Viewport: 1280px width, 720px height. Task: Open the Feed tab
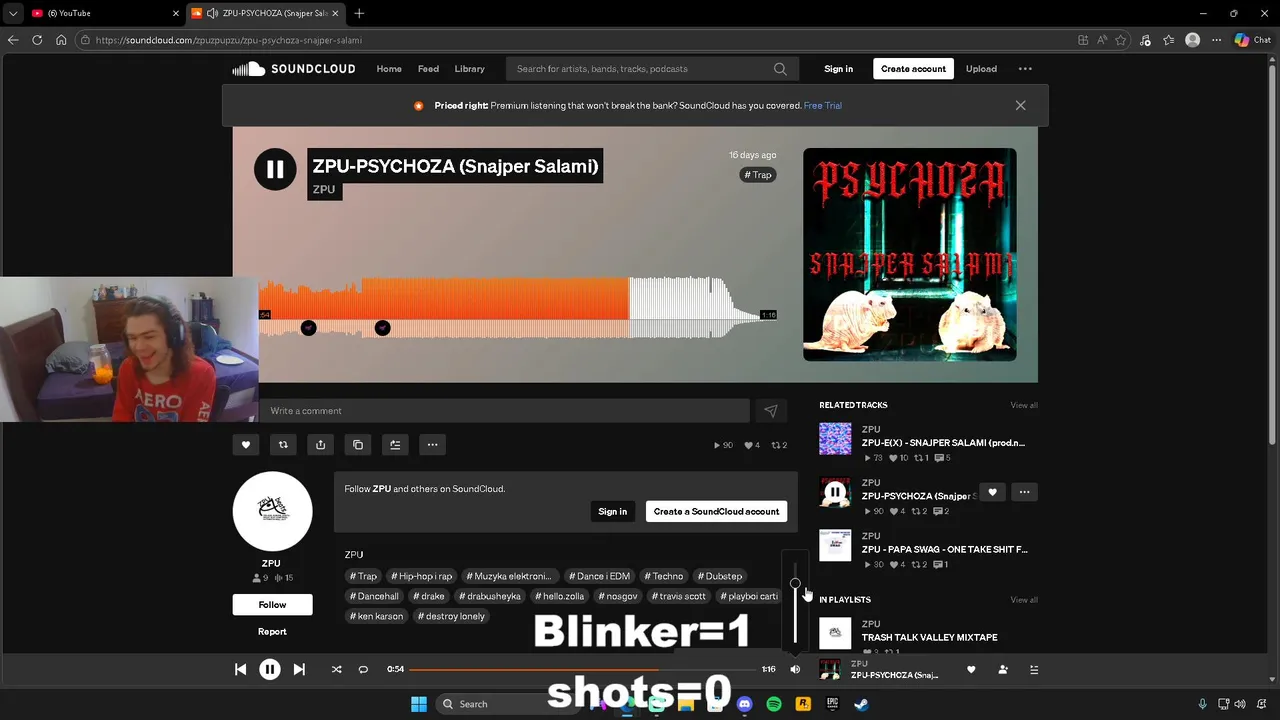tap(428, 69)
